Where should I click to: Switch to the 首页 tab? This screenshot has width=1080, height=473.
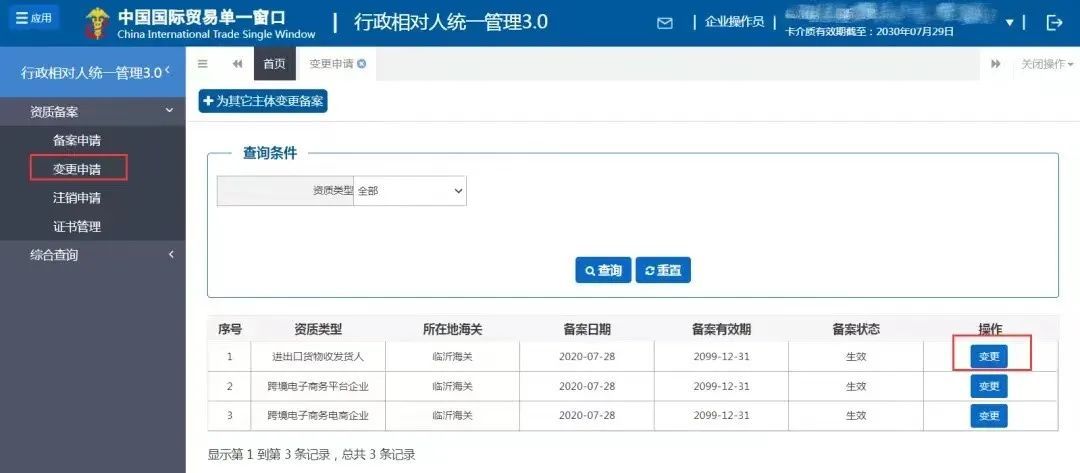[274, 64]
